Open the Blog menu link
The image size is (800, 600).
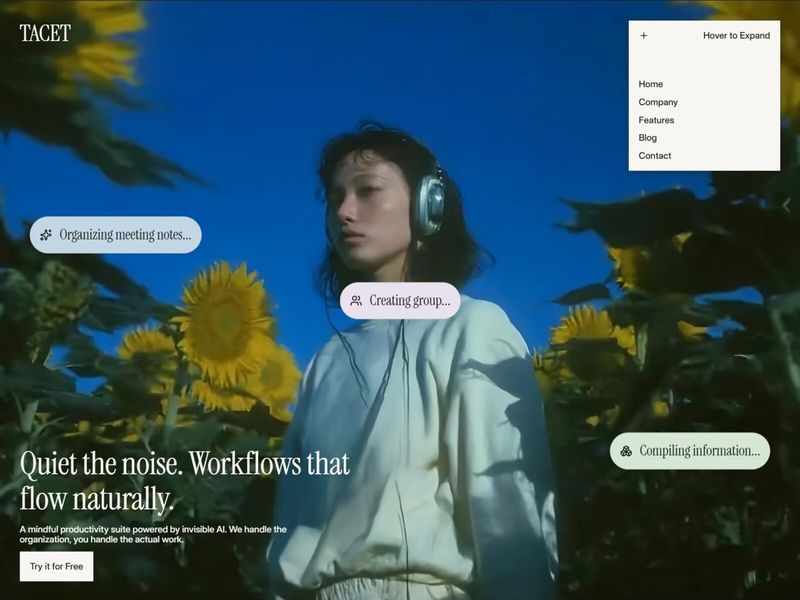click(x=647, y=138)
